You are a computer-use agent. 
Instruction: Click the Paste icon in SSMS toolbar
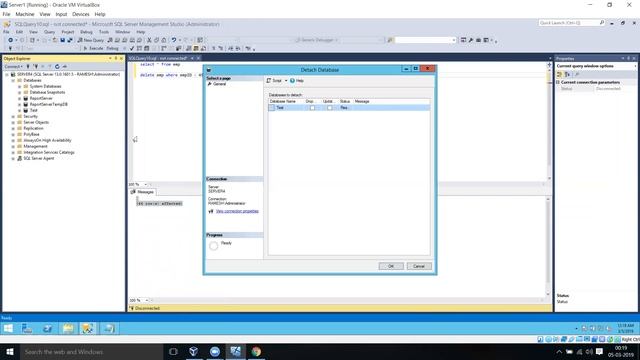[164, 40]
